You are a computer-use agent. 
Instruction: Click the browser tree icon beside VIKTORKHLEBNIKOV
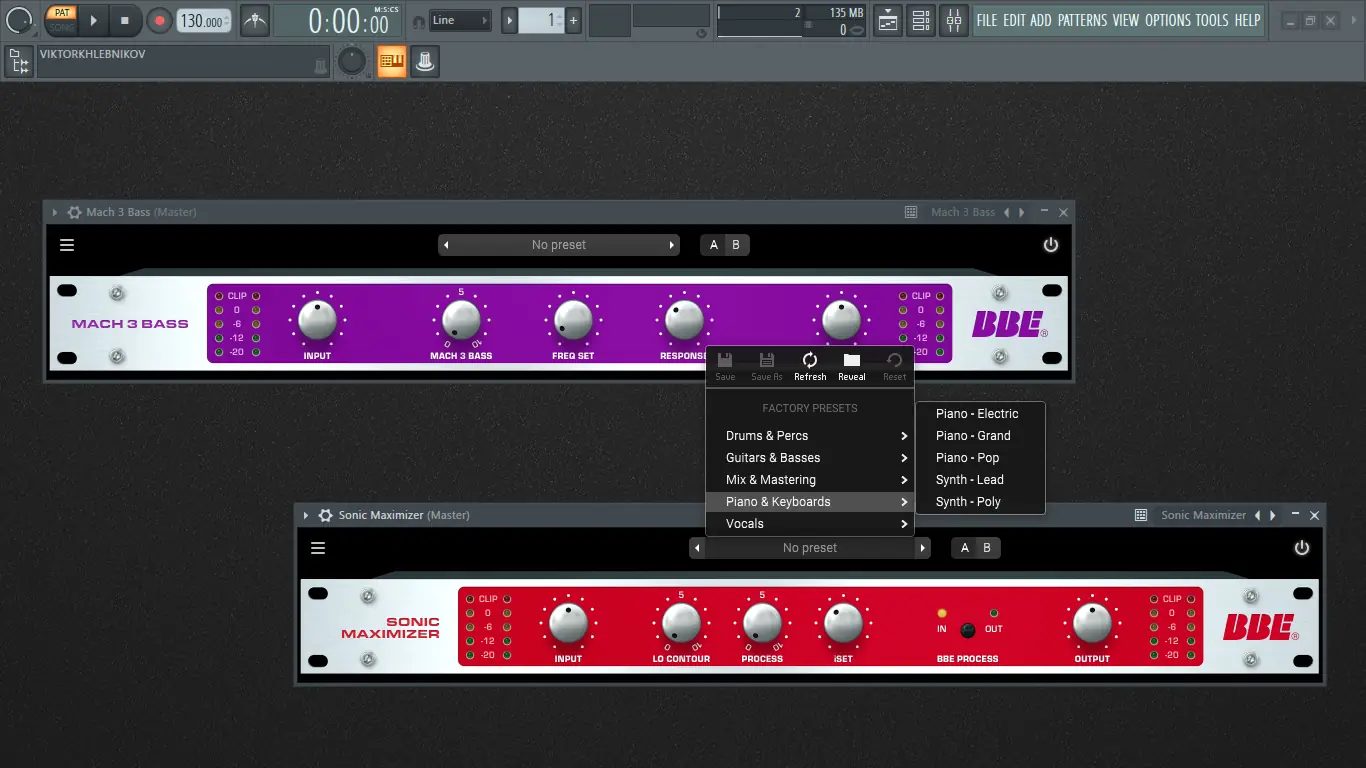pos(18,62)
